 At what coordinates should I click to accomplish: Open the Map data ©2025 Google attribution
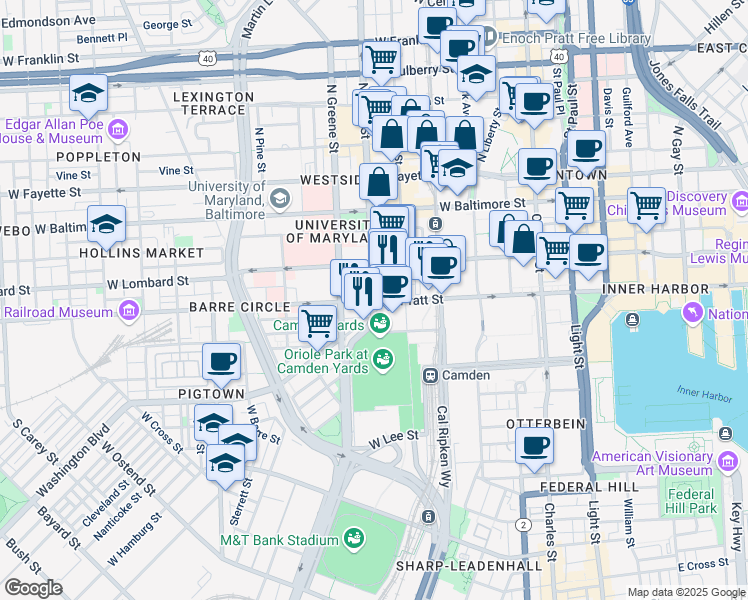[x=686, y=592]
